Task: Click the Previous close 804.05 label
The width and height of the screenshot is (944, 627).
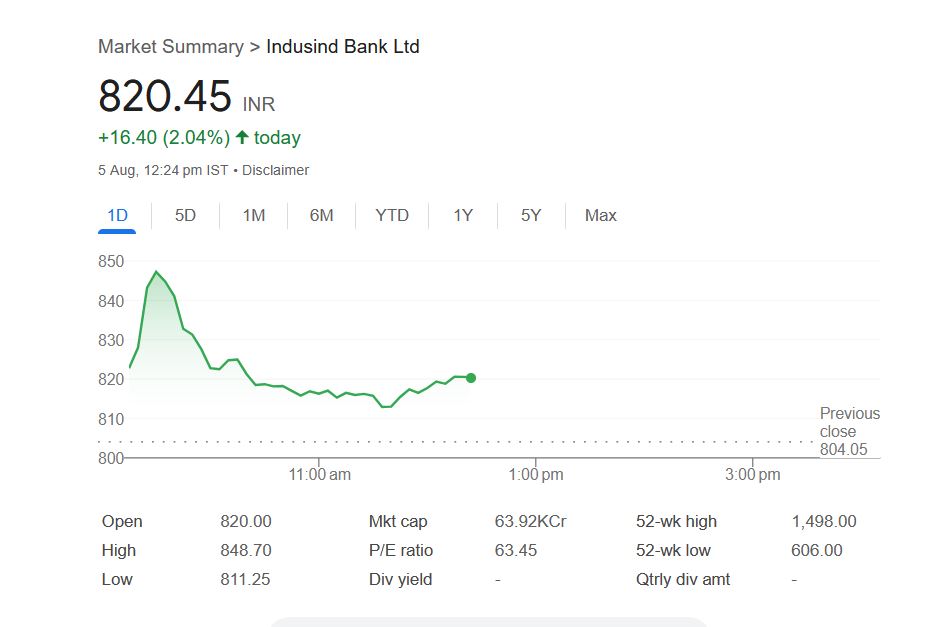Action: click(x=849, y=431)
